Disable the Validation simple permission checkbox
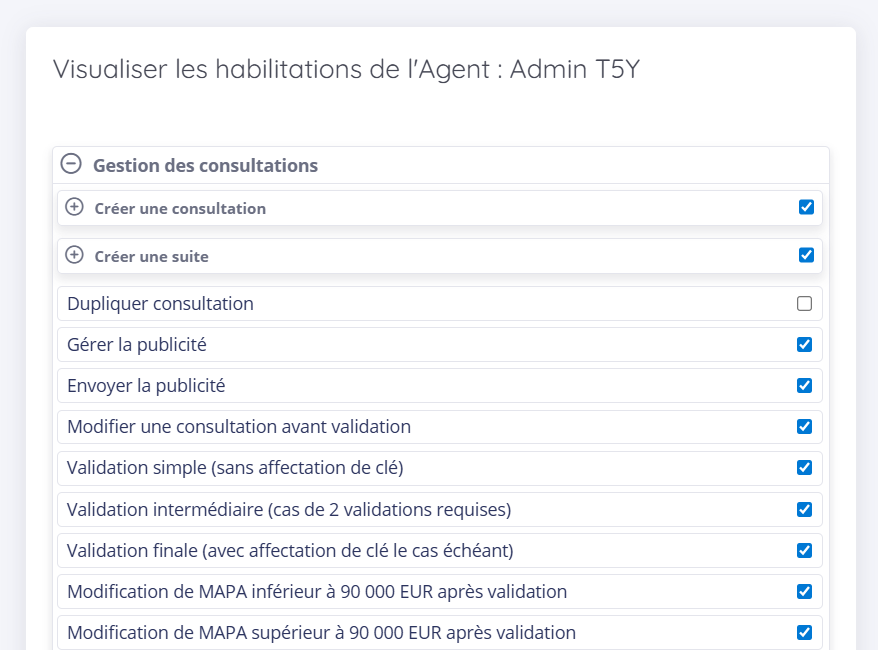 point(804,468)
